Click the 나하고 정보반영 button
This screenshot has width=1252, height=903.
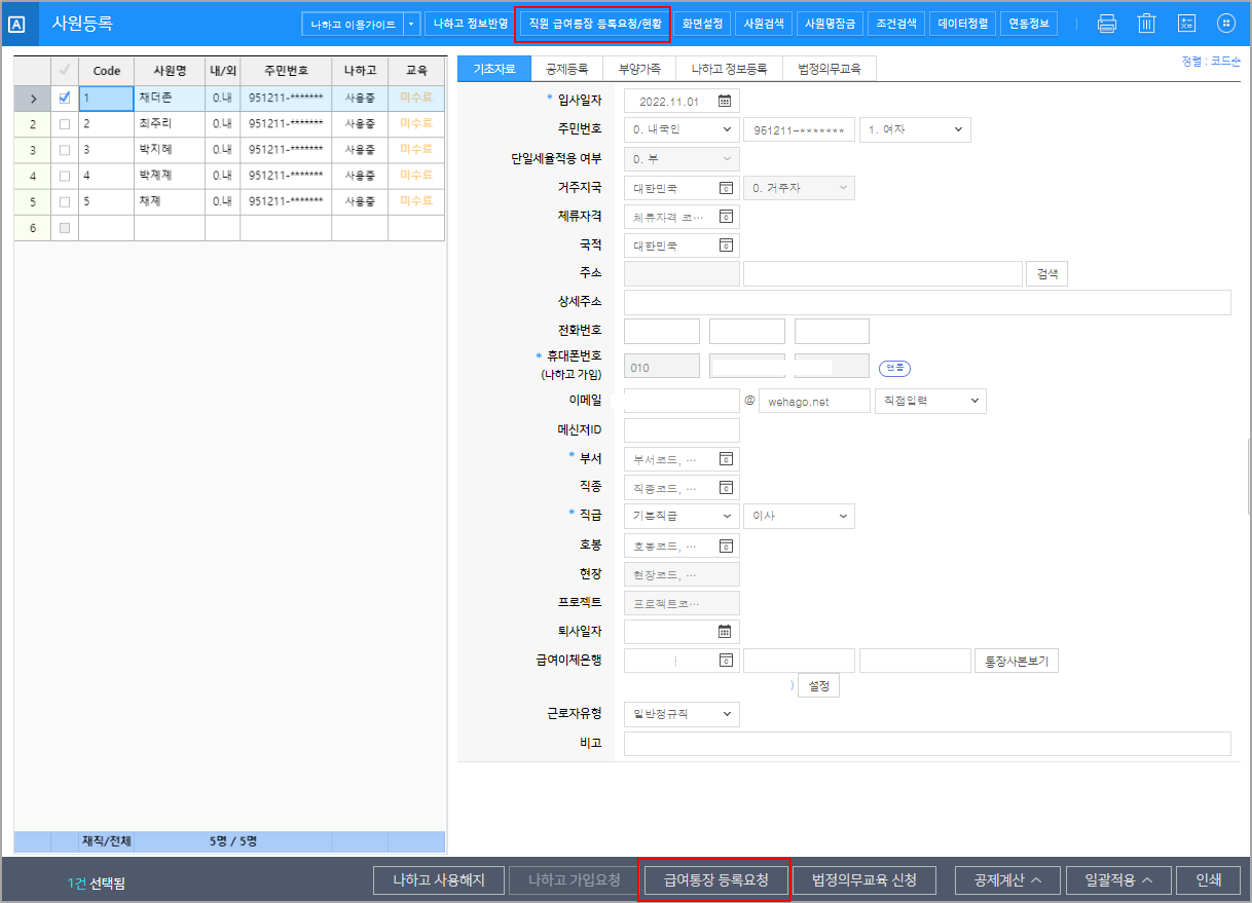pos(470,24)
